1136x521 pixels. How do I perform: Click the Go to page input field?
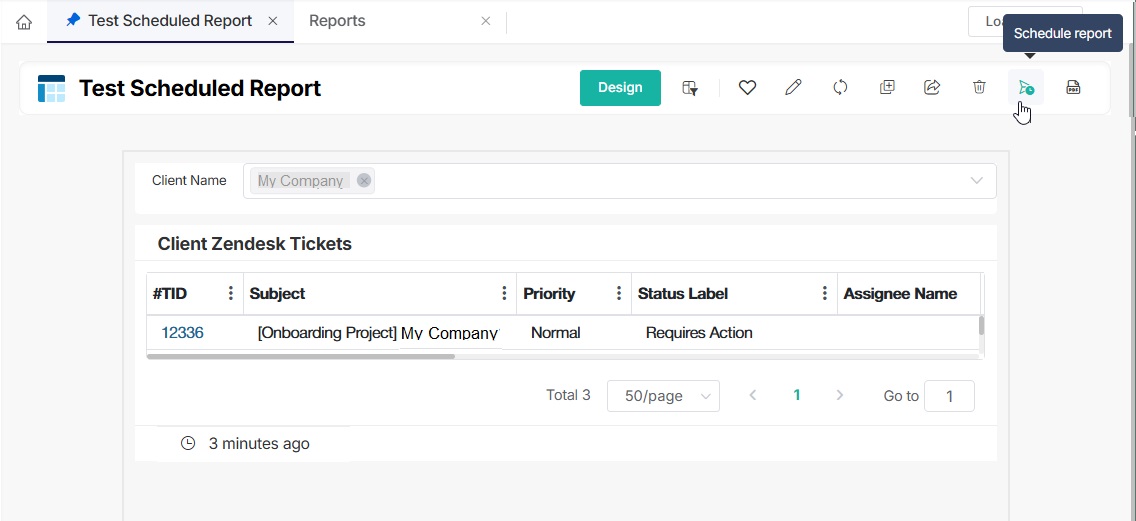point(949,396)
